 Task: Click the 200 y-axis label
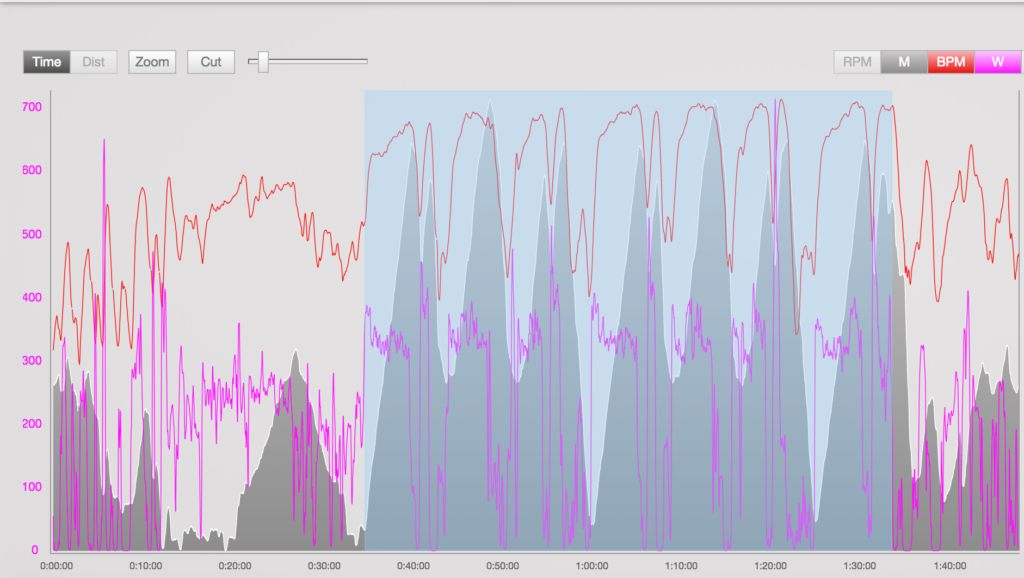coord(31,423)
